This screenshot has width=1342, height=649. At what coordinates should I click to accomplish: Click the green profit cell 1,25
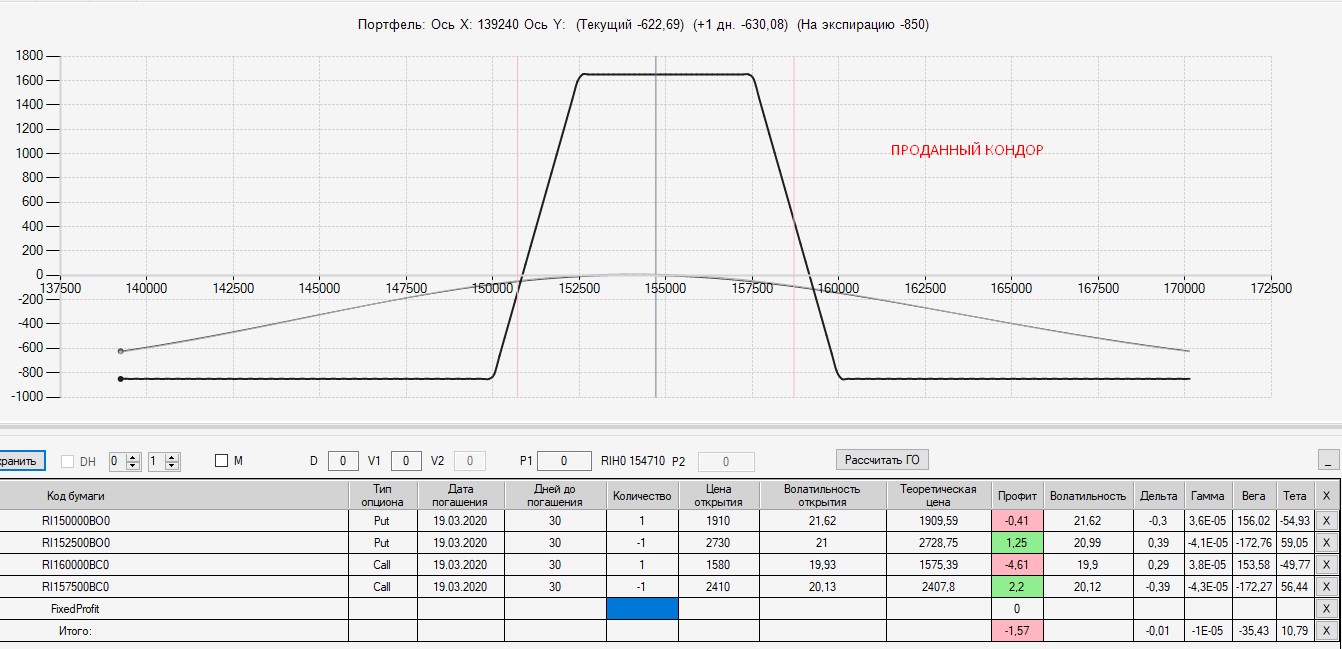click(1017, 543)
